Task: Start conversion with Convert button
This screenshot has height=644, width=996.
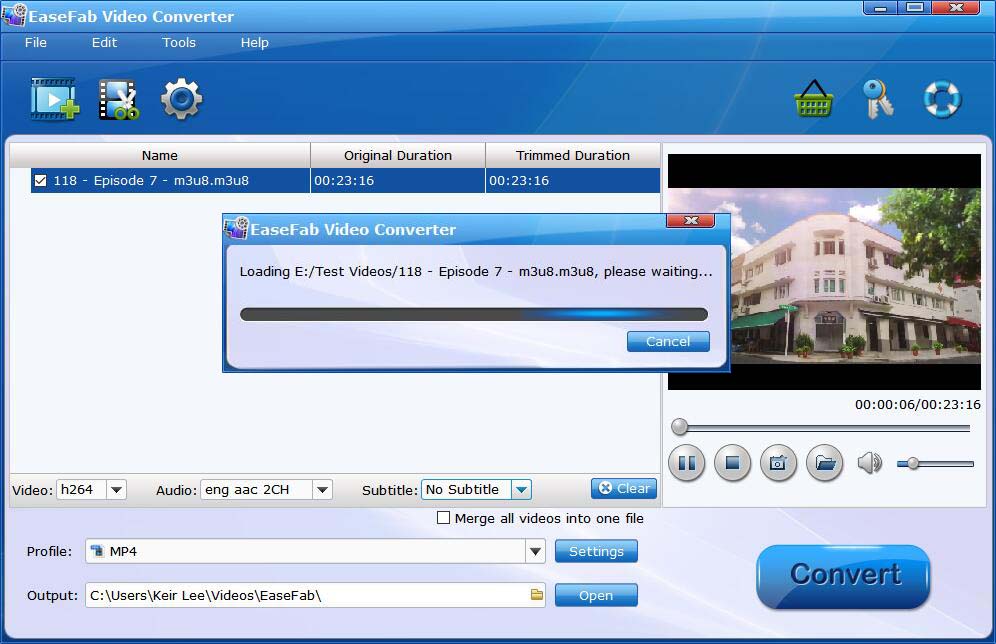Action: (844, 576)
